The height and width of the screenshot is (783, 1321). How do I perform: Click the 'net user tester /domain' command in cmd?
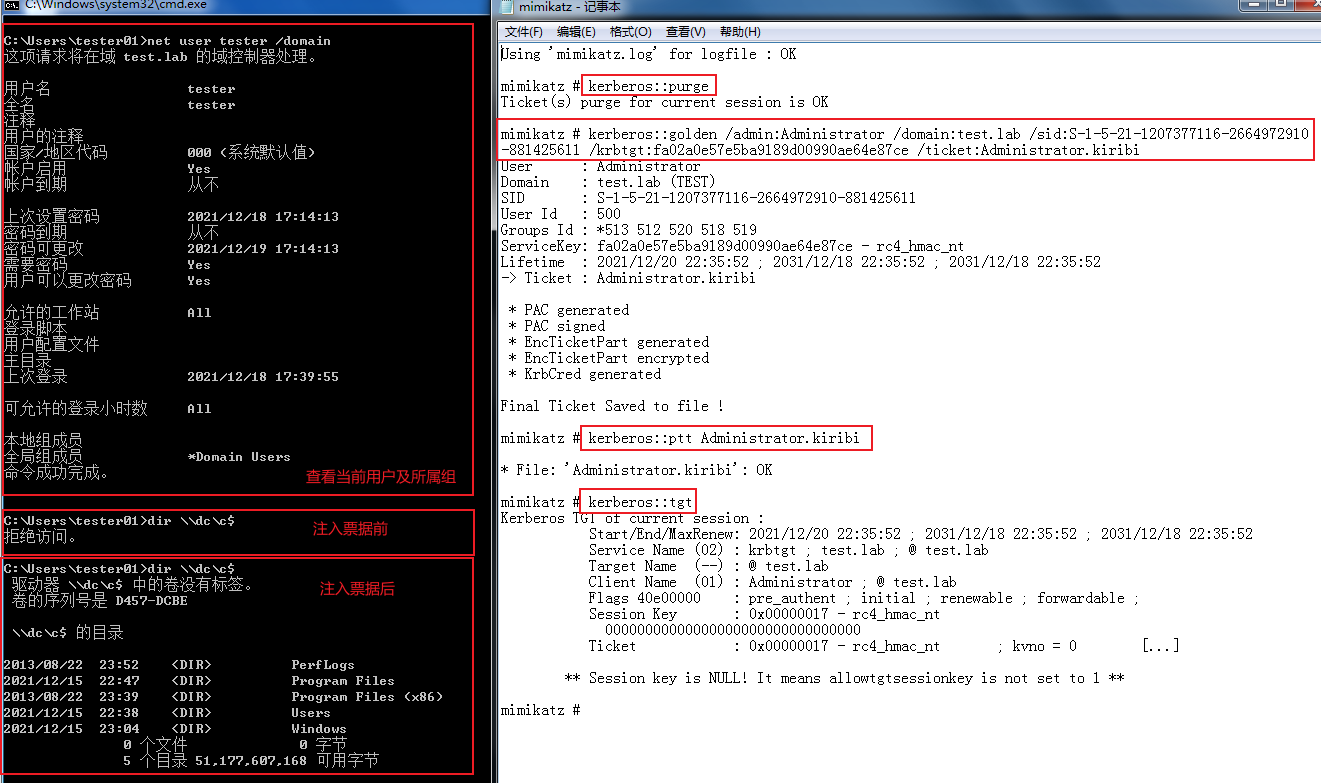[x=238, y=41]
